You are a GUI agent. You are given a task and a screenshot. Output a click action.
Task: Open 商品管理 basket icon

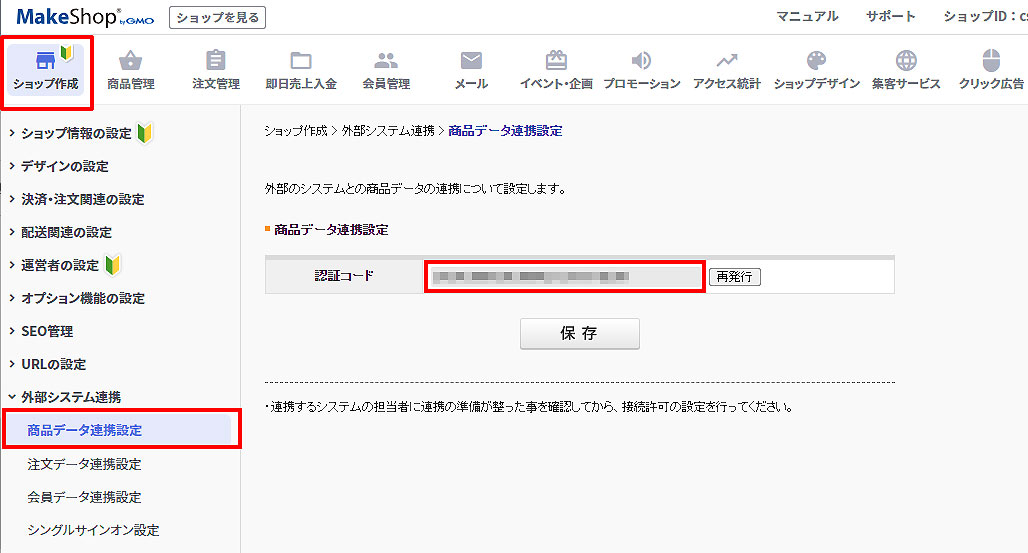(x=130, y=60)
